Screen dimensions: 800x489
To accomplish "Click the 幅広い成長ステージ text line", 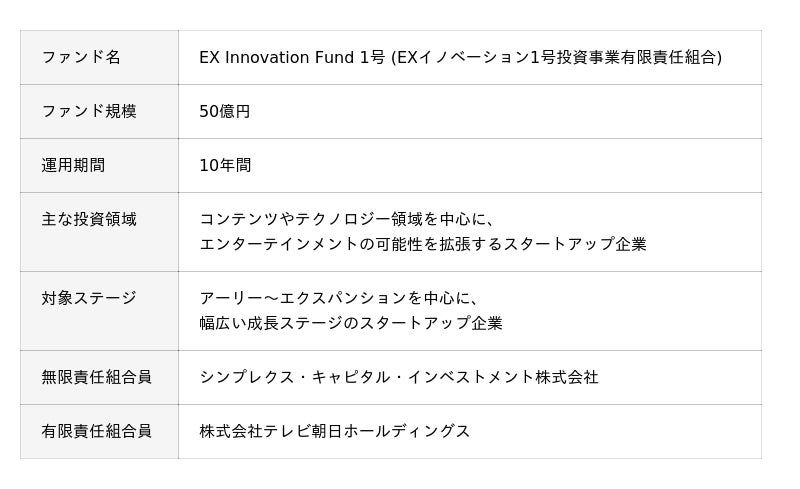I will click(x=351, y=323).
